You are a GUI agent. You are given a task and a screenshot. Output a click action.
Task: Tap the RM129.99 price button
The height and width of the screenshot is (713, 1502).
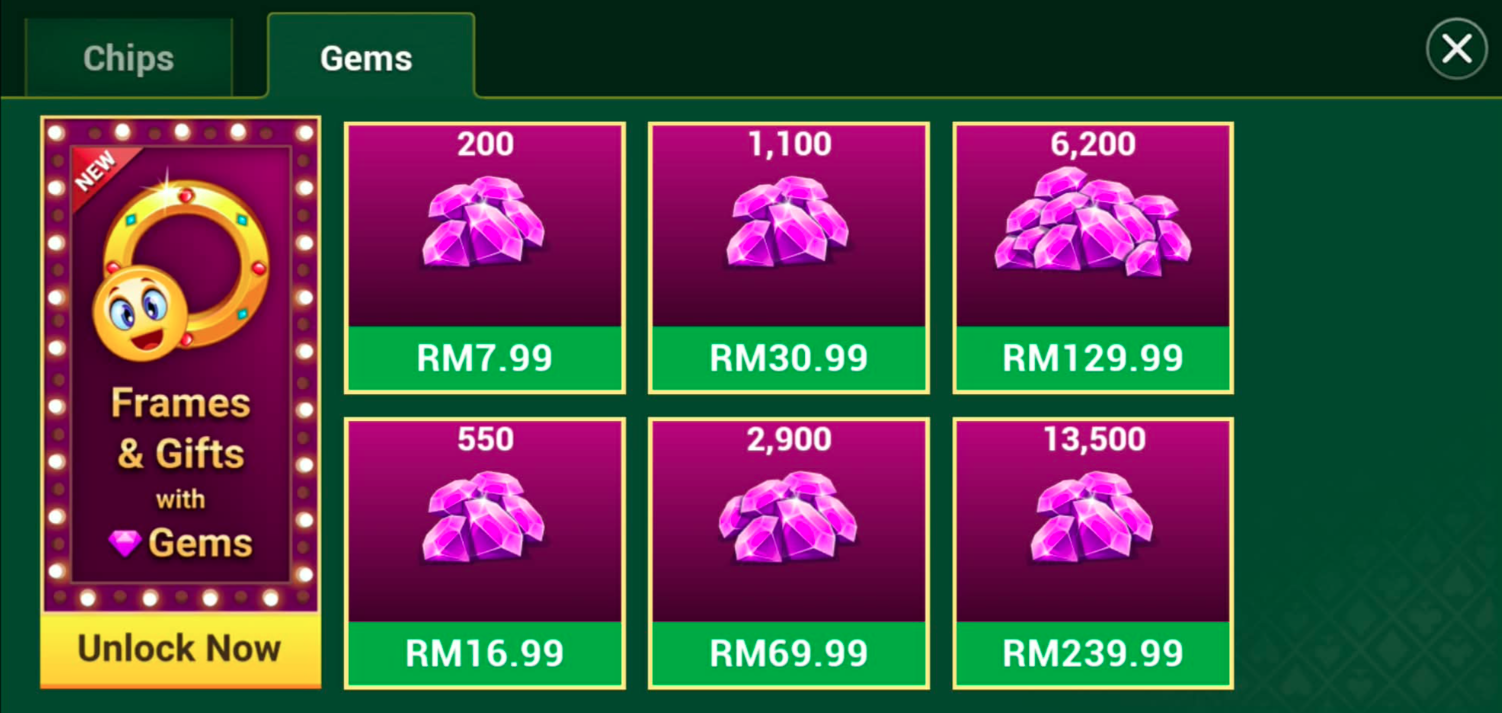click(1093, 358)
